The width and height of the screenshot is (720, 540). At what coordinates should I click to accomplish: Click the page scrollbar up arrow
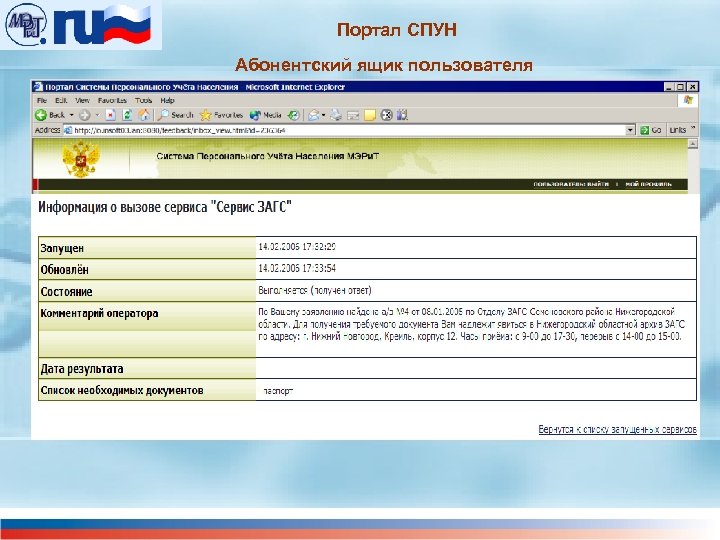click(692, 144)
